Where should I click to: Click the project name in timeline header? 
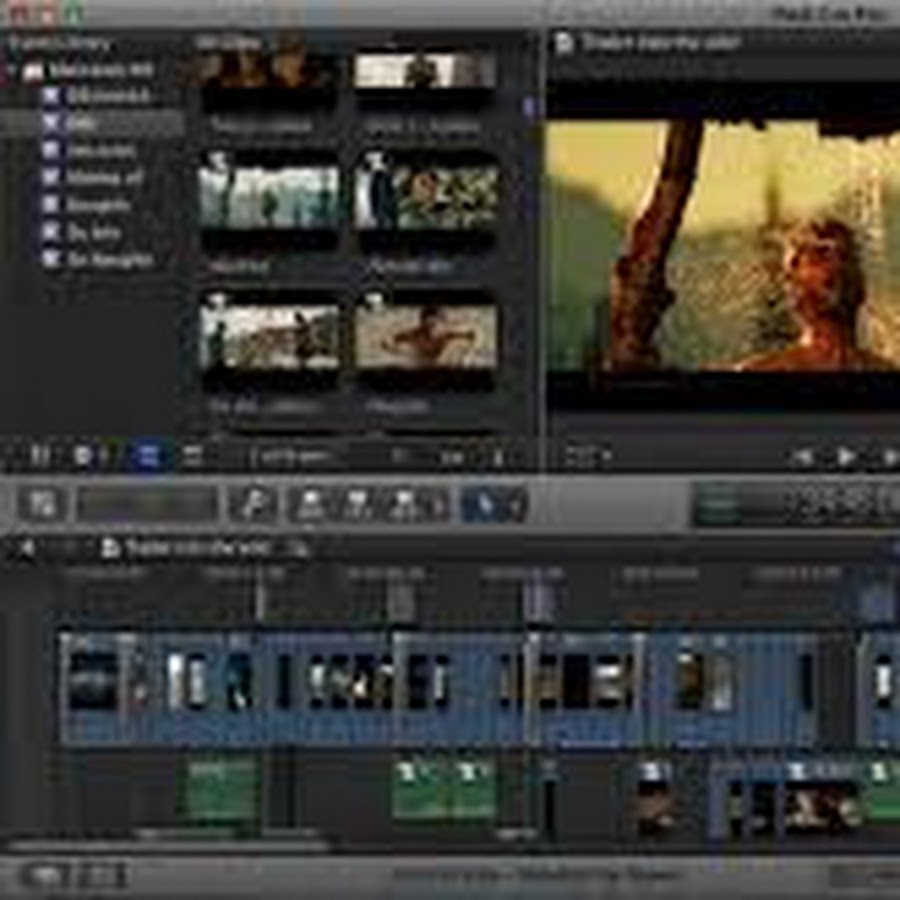click(197, 549)
